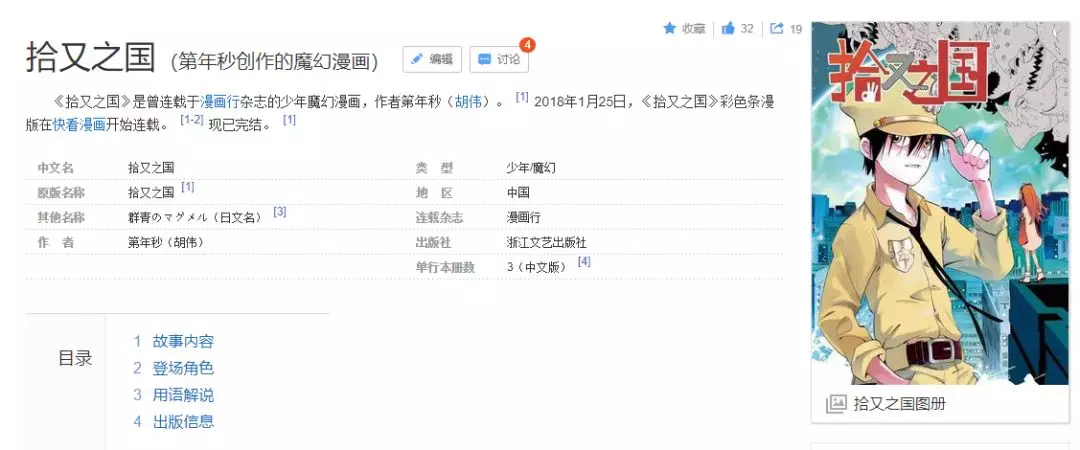The width and height of the screenshot is (1080, 450).
Task: Click reference [1] after 现已完结
Action: coord(289,120)
